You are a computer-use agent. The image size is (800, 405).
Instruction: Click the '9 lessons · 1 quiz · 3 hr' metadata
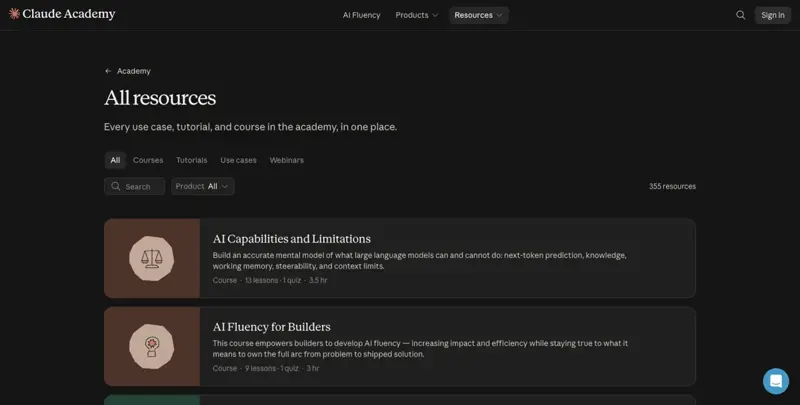coord(282,368)
